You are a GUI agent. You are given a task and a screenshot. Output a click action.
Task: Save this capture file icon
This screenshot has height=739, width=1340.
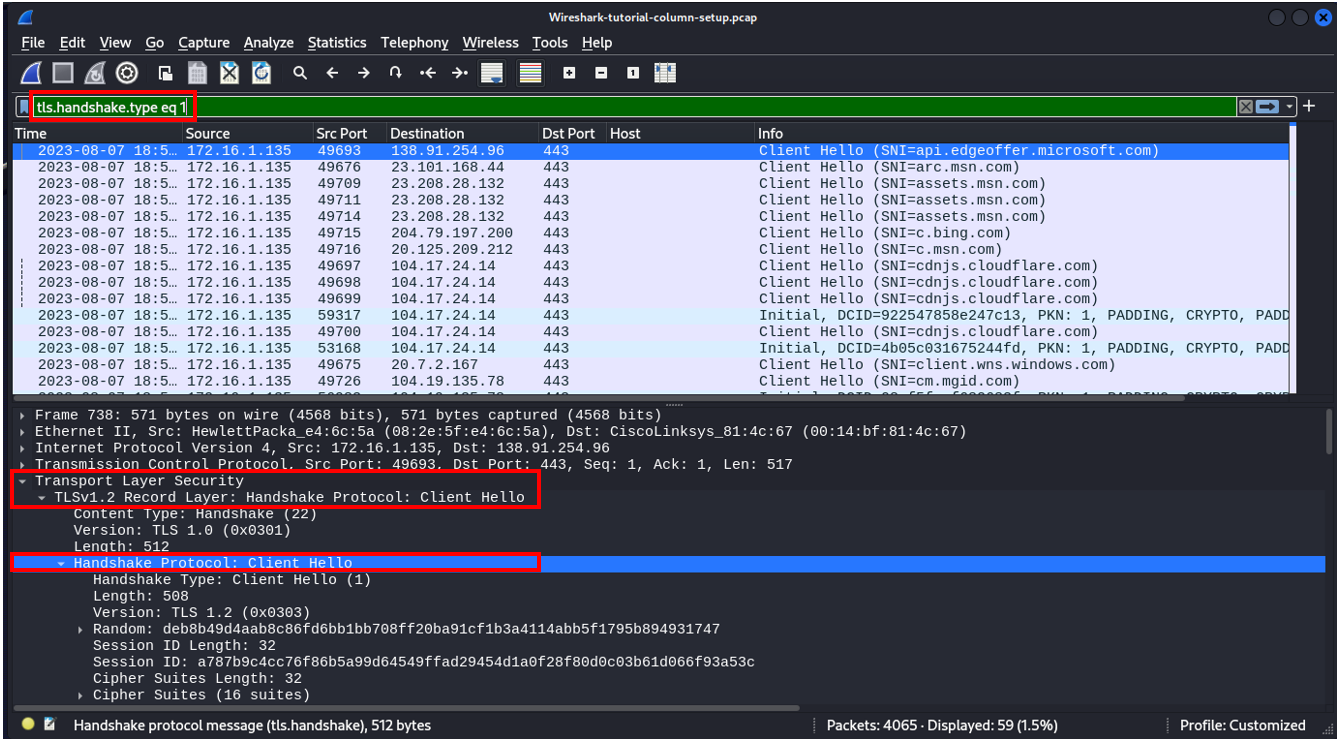point(198,73)
